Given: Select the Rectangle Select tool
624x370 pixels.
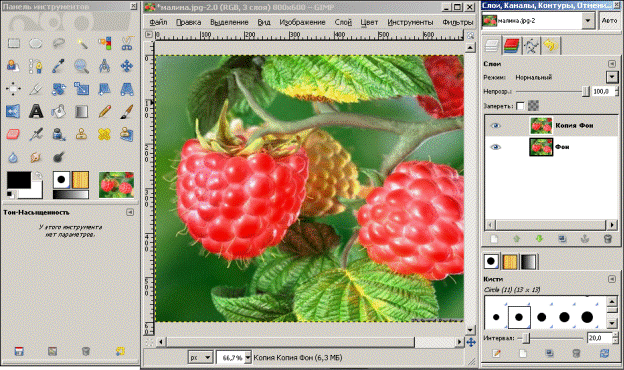Looking at the screenshot, I should [x=14, y=43].
